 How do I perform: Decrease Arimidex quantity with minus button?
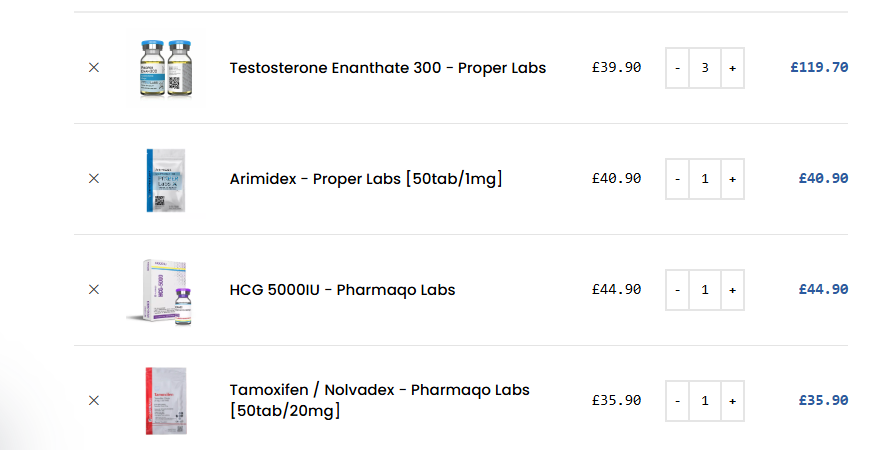(678, 179)
